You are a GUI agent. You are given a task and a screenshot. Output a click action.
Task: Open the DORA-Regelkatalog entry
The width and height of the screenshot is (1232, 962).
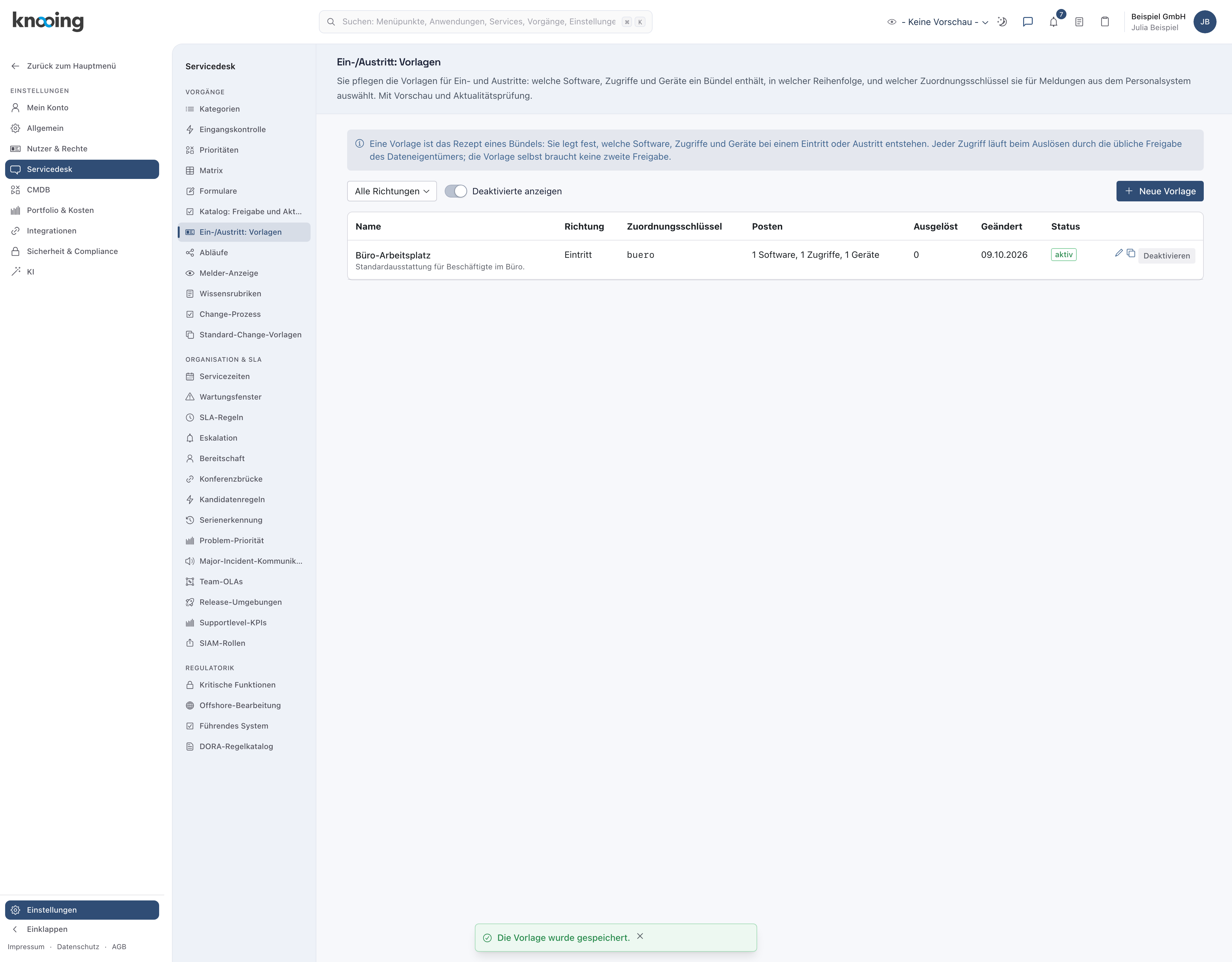coord(244,747)
